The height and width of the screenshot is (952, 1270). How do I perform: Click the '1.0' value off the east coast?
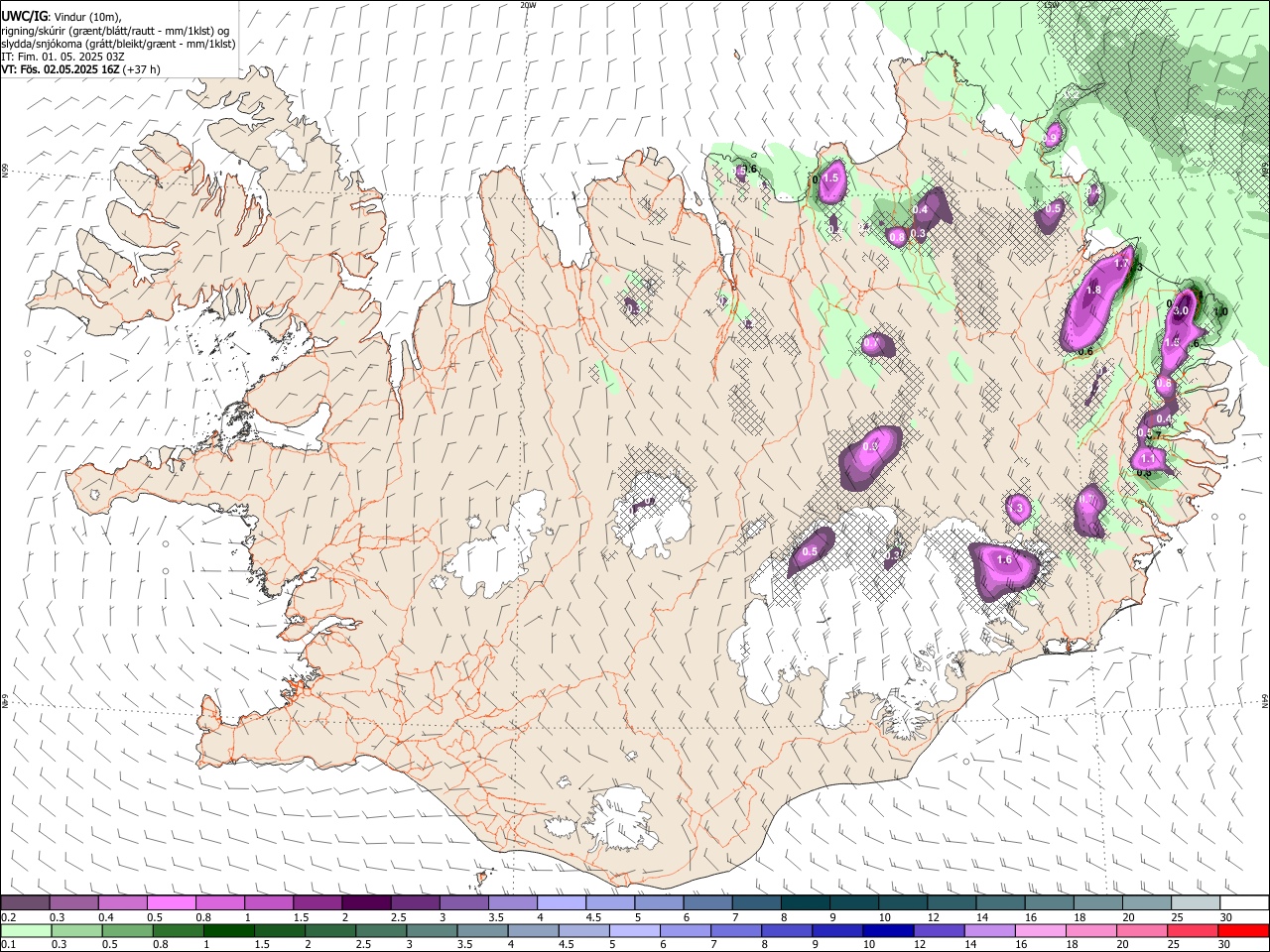(x=1220, y=311)
